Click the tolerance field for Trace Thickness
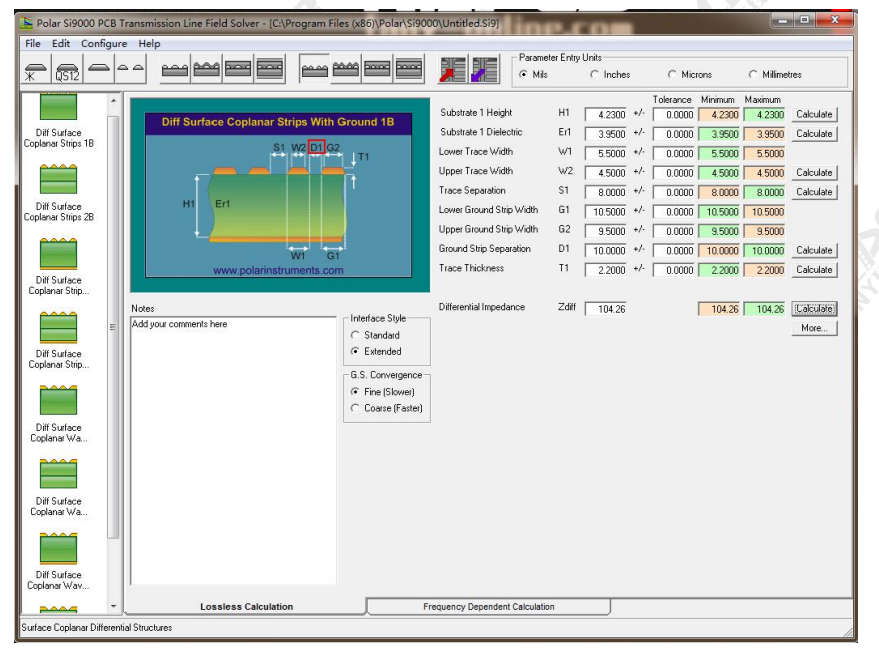Image resolution: width=879 pixels, height=669 pixels. [674, 270]
